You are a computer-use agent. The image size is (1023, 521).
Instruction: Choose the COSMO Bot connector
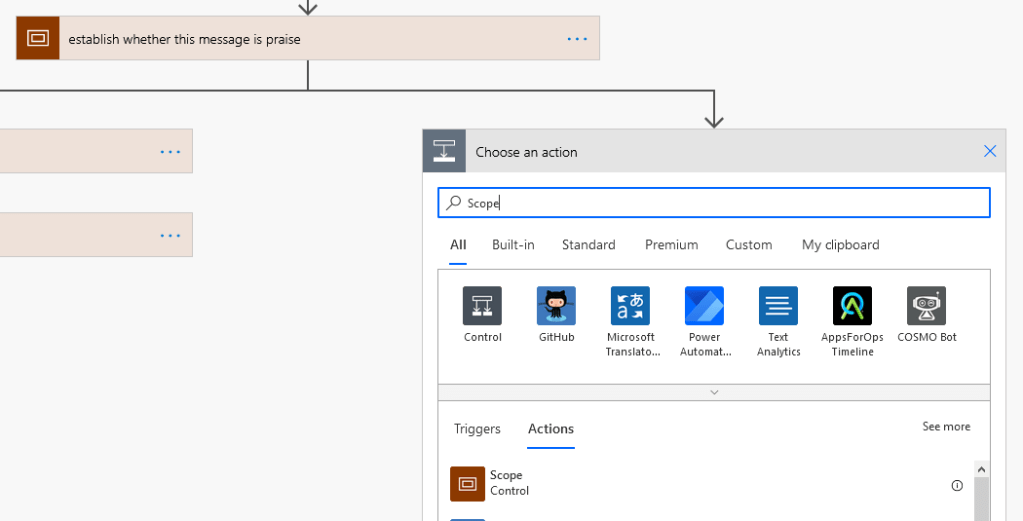point(926,306)
